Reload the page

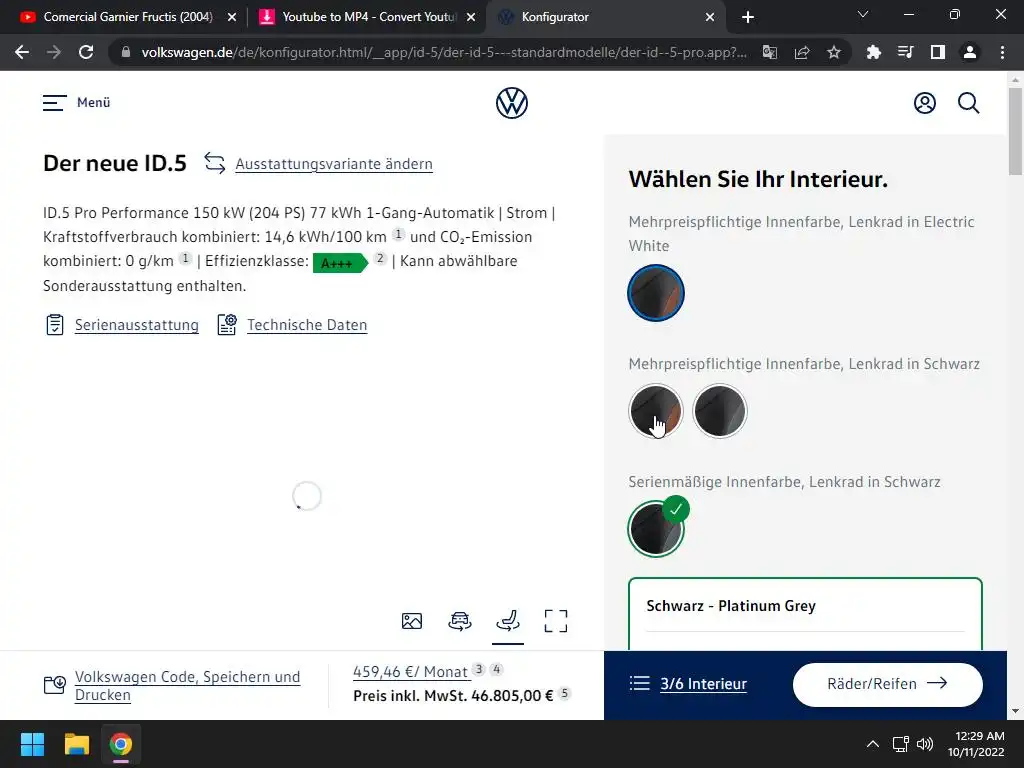(x=86, y=52)
